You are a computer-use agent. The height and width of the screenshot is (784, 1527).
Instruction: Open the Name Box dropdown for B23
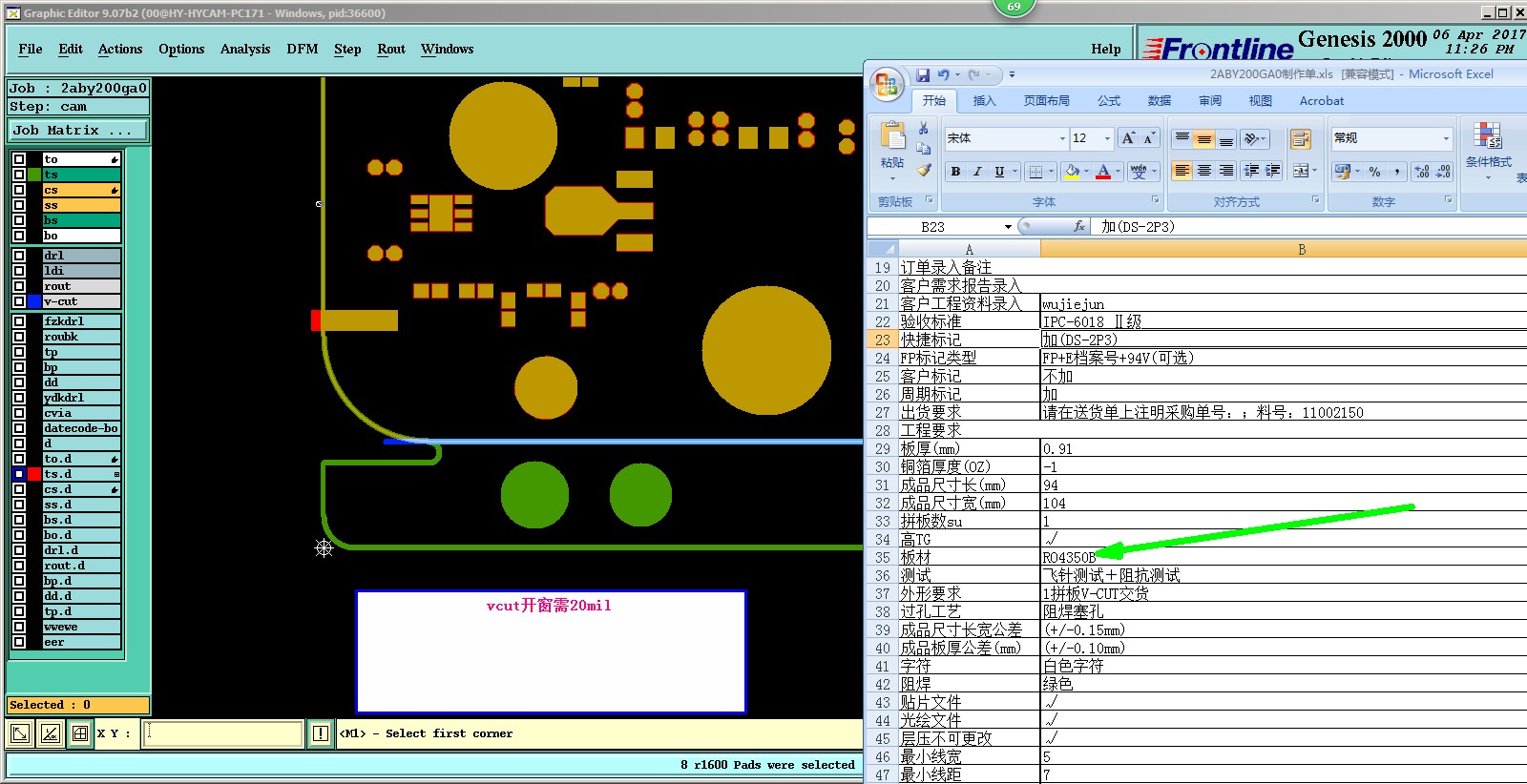(x=1008, y=227)
